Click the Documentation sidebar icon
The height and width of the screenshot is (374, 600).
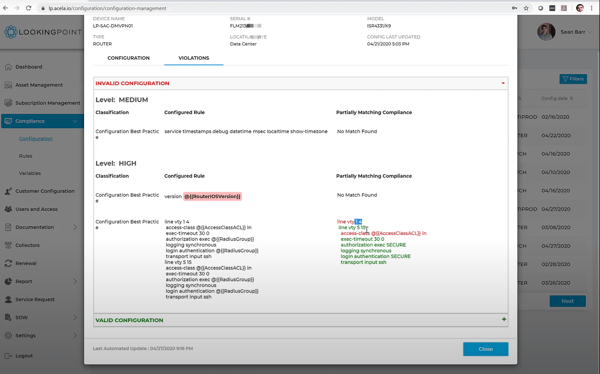pos(8,227)
